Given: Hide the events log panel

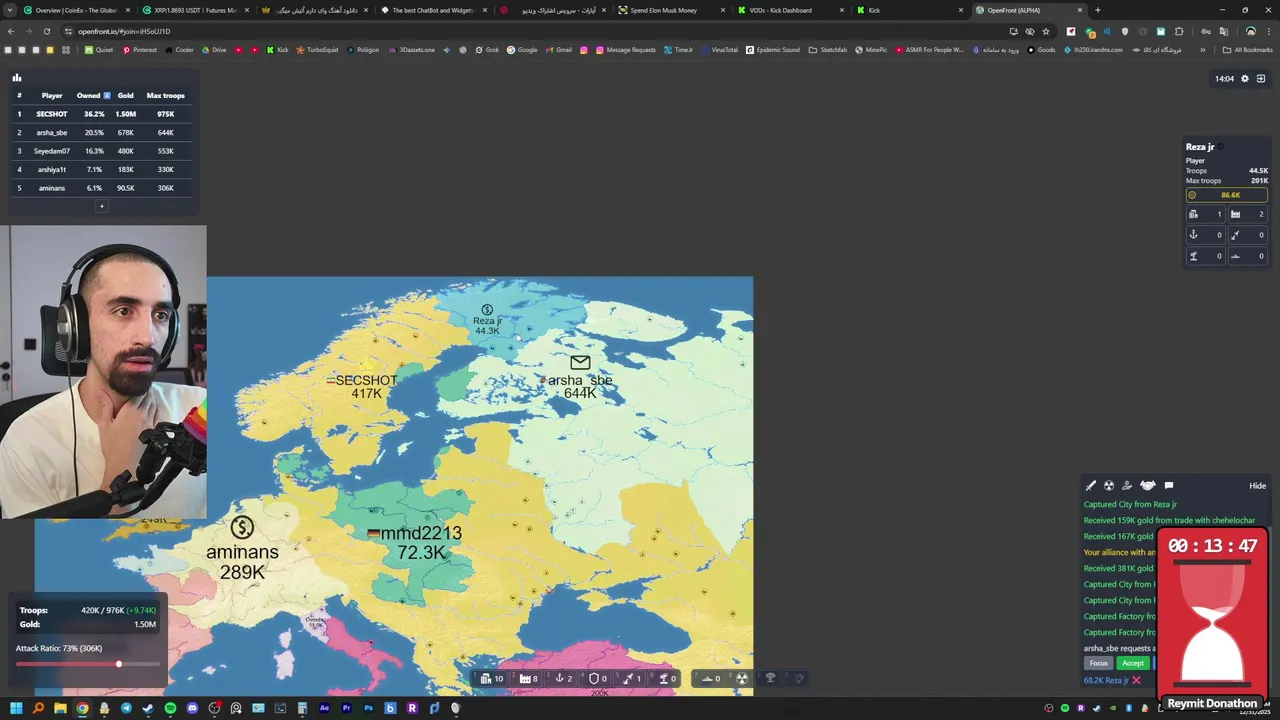Looking at the screenshot, I should click(x=1257, y=486).
